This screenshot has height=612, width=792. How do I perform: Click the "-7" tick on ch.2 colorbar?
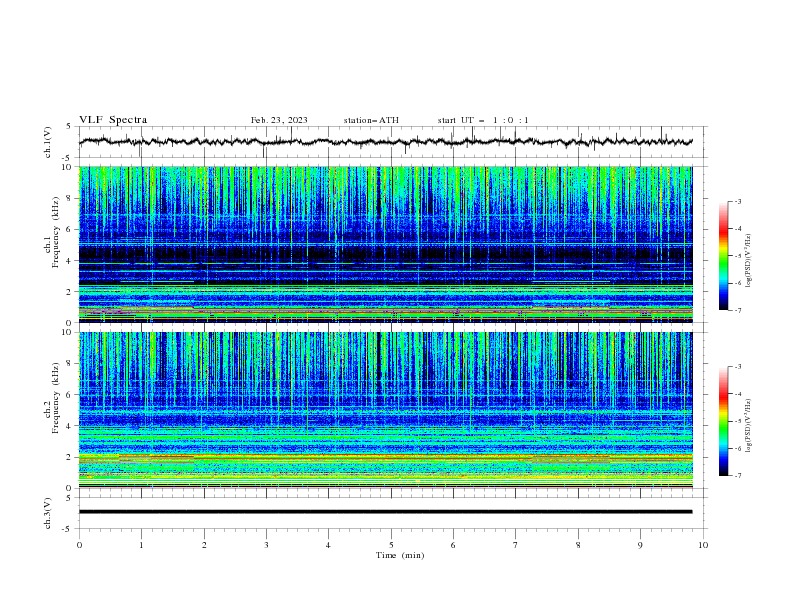(x=737, y=476)
